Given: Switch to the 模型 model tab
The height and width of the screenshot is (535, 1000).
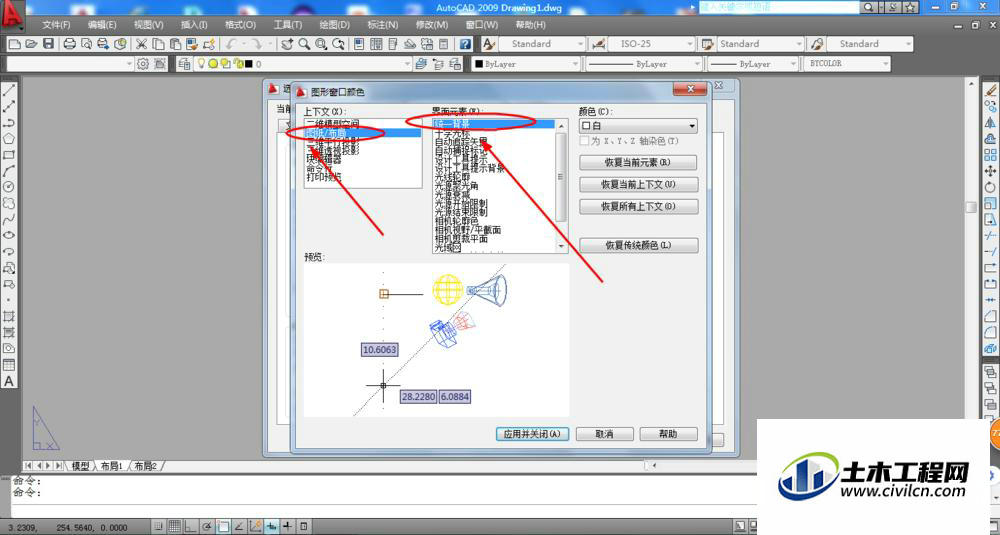Looking at the screenshot, I should click(x=80, y=466).
